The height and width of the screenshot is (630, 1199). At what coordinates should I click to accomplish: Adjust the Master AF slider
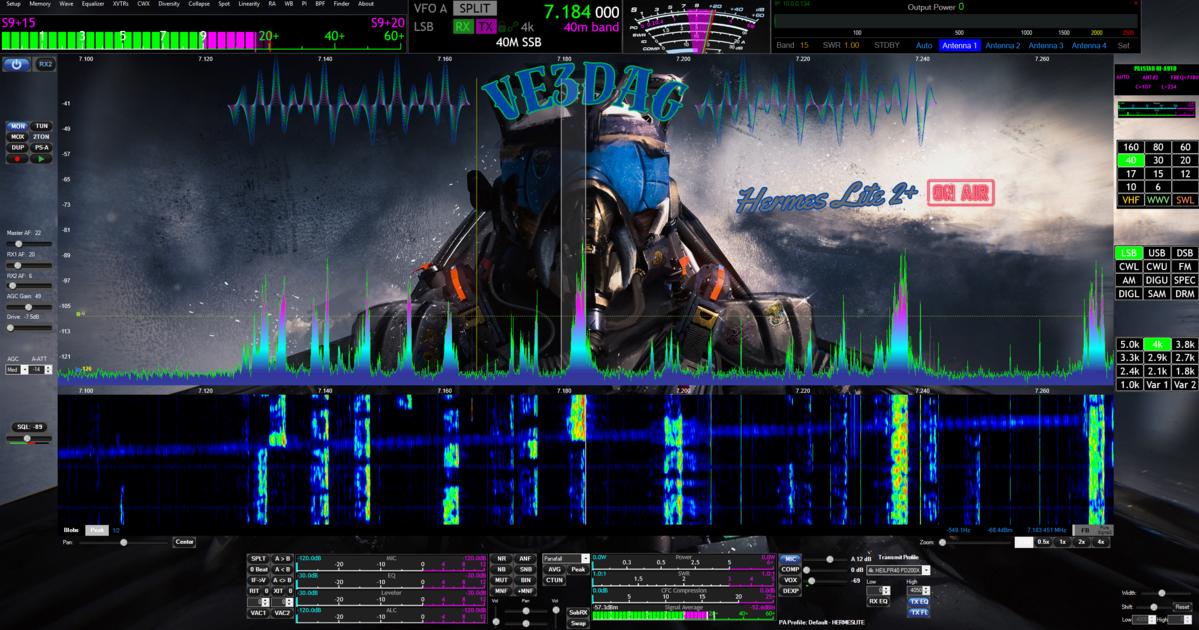29,244
